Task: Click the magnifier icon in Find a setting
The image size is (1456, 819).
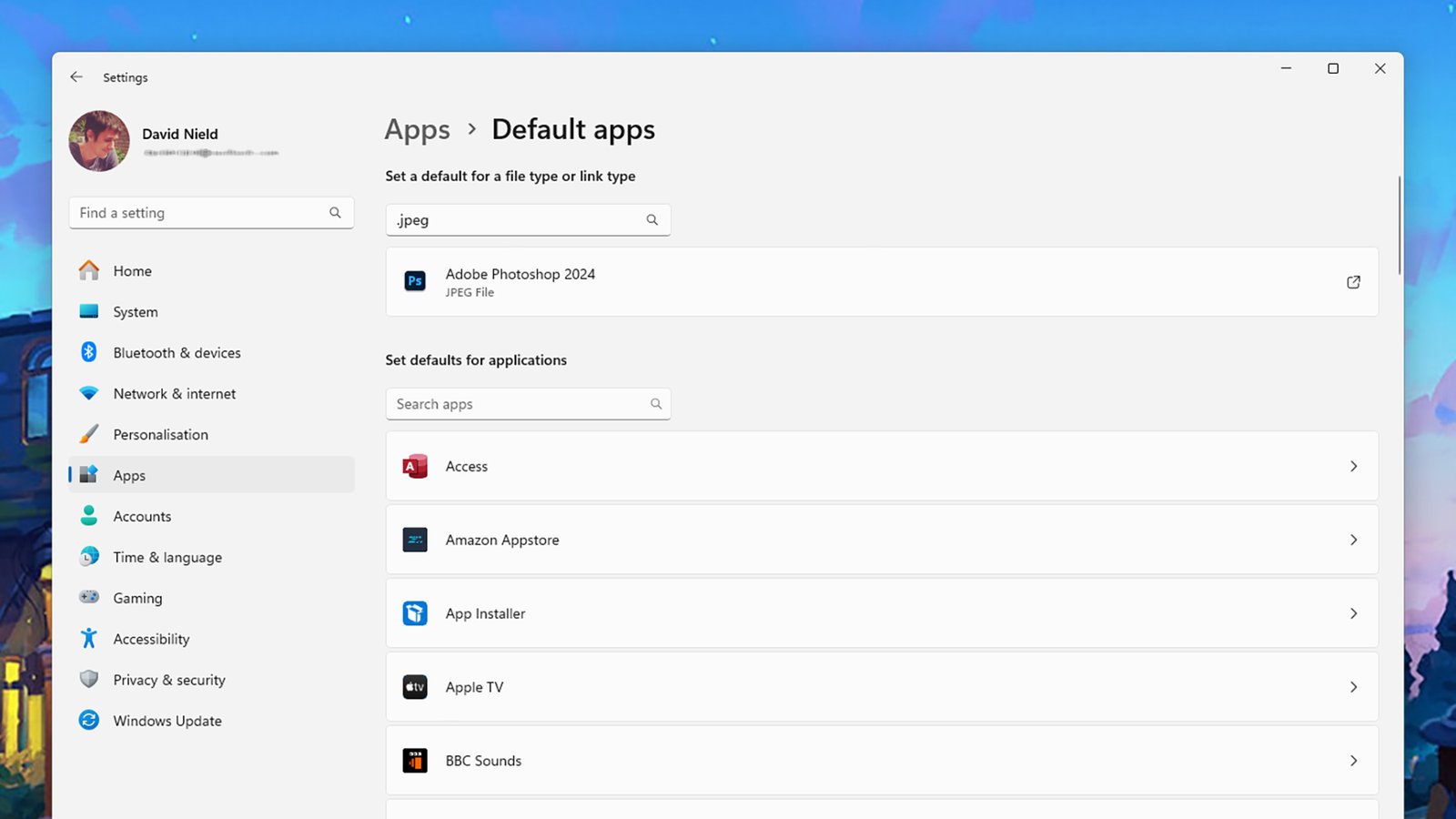Action: click(335, 213)
